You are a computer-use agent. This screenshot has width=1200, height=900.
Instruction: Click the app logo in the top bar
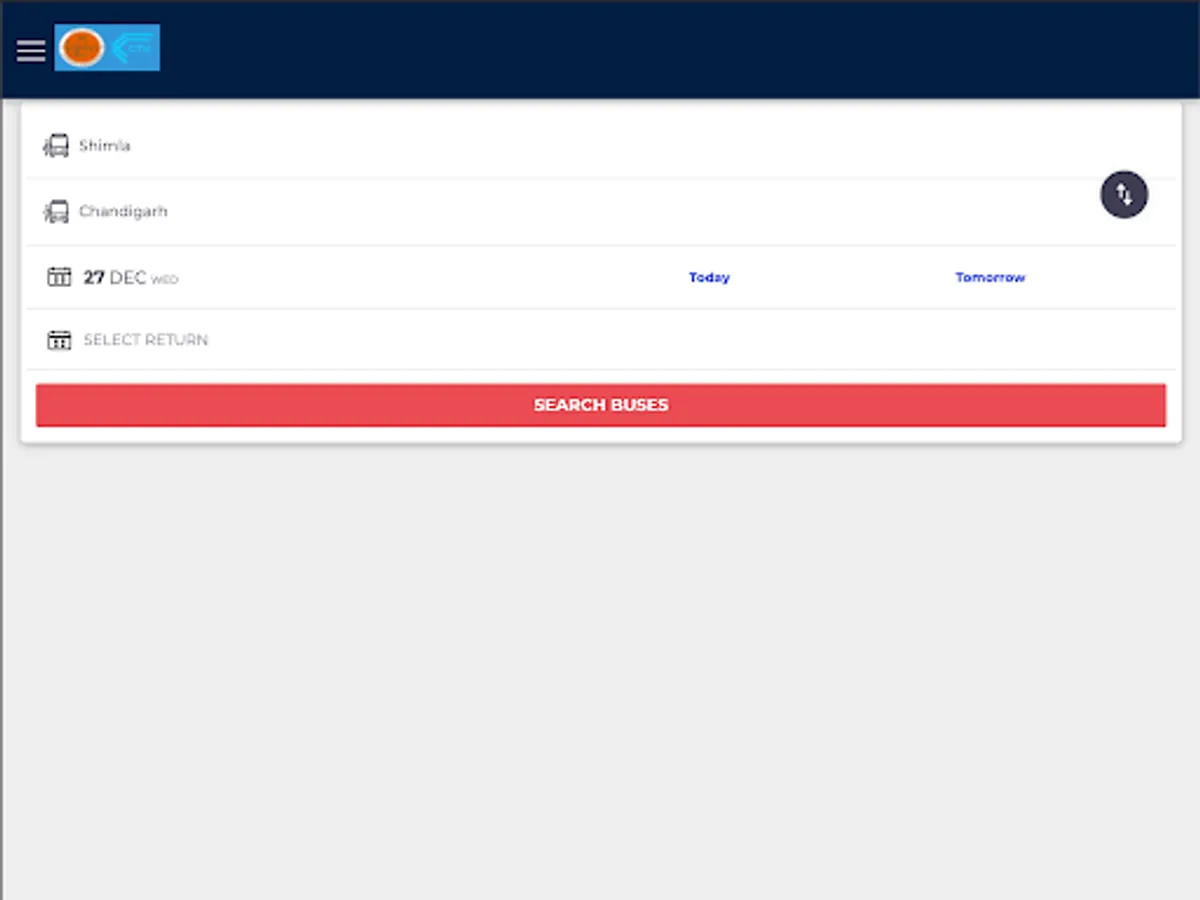(x=106, y=46)
